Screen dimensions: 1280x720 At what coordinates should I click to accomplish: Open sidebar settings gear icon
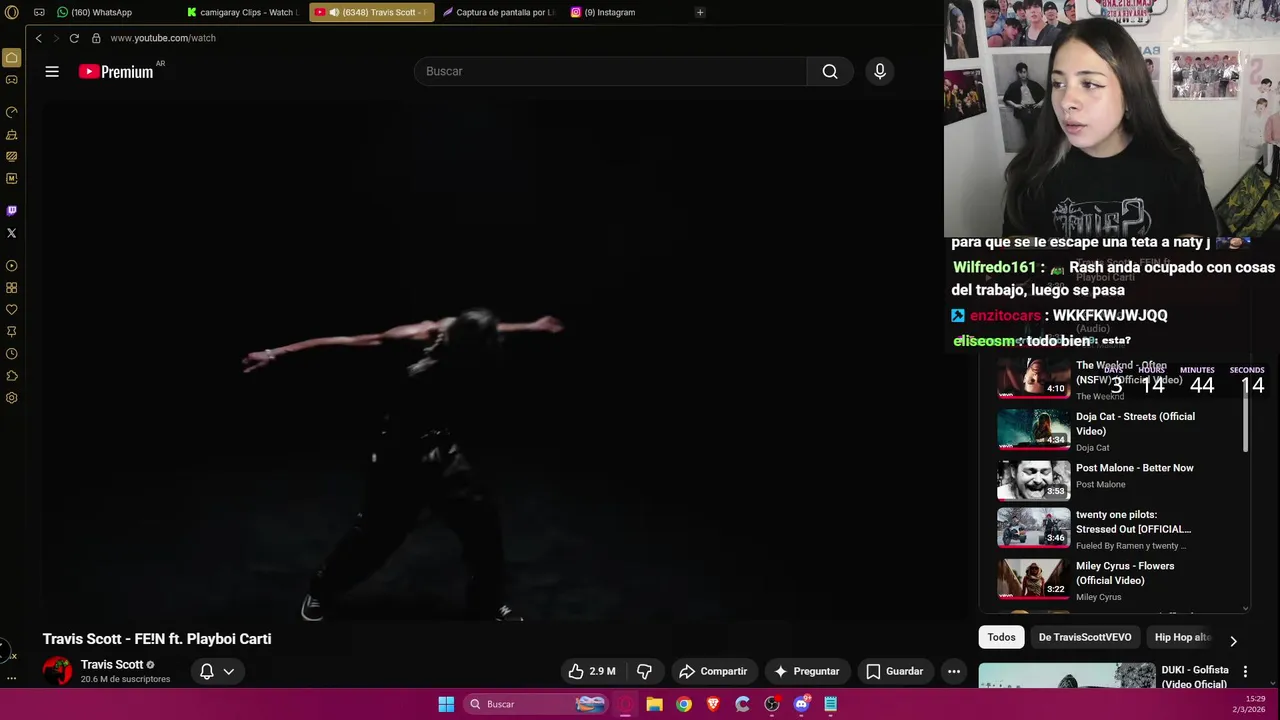pos(12,398)
